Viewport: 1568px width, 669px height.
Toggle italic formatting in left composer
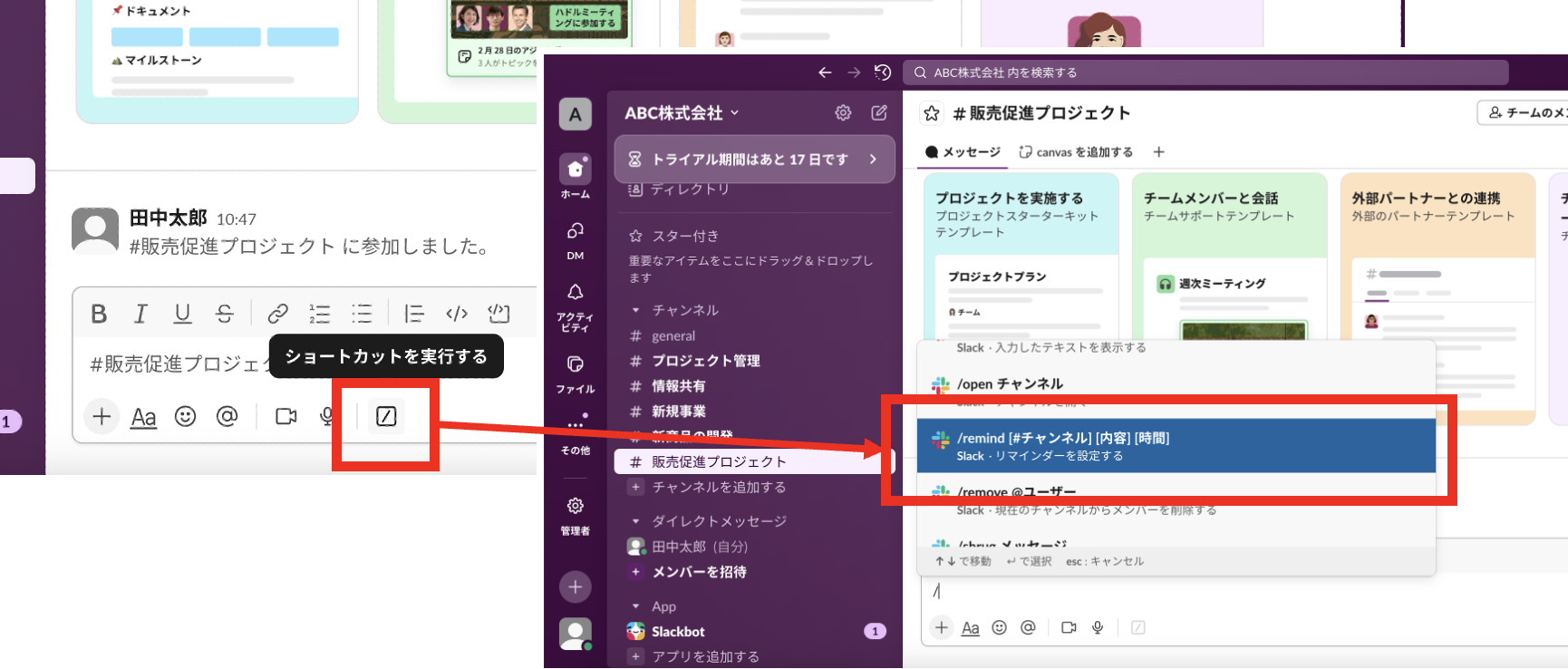pyautogui.click(x=140, y=314)
